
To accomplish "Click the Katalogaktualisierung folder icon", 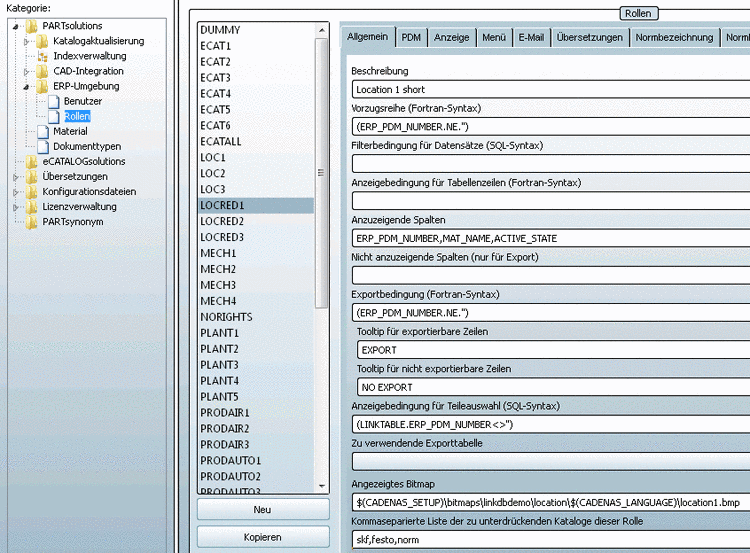I will 42,41.
